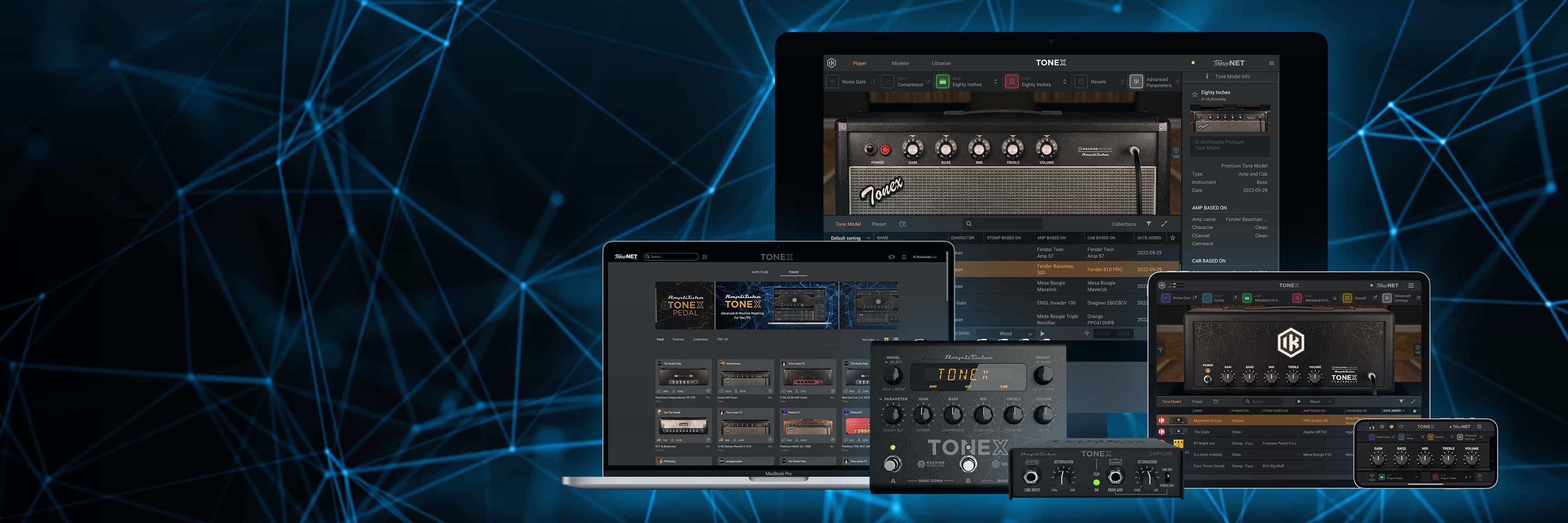Open amp dropdown Rogue Tubes on phone TONEX
Image resolution: width=1568 pixels, height=523 pixels.
(1399, 477)
